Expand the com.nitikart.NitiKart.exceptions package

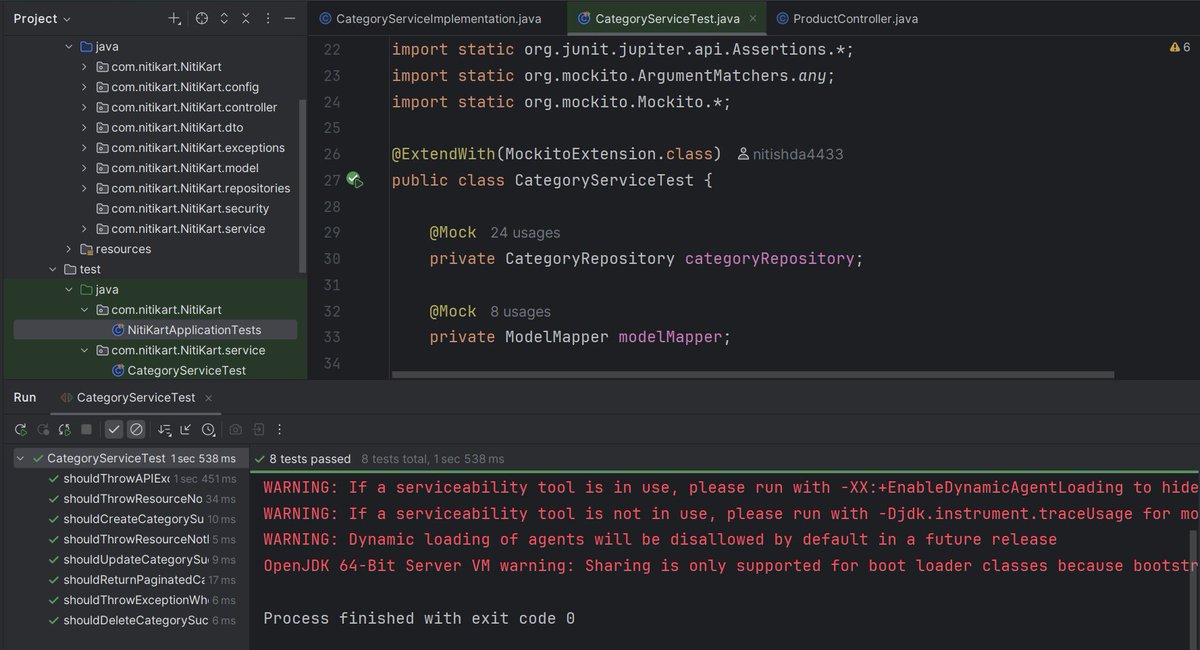pyautogui.click(x=86, y=148)
